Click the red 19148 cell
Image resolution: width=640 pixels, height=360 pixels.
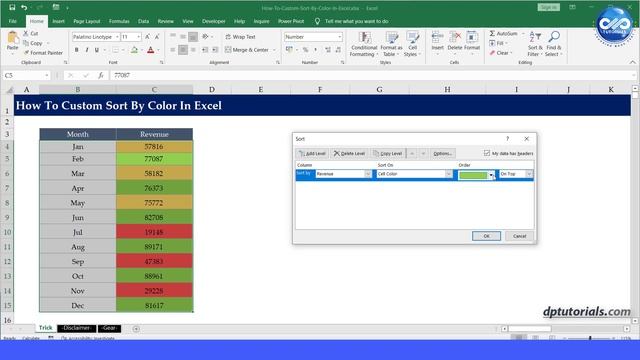[154, 232]
